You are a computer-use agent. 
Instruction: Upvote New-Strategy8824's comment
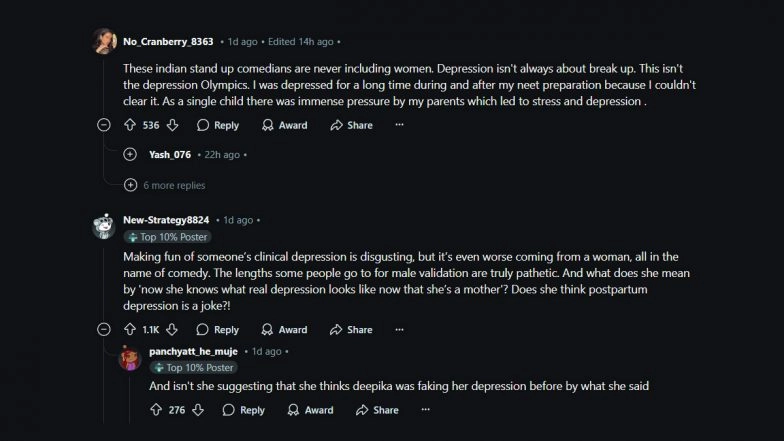tap(130, 329)
